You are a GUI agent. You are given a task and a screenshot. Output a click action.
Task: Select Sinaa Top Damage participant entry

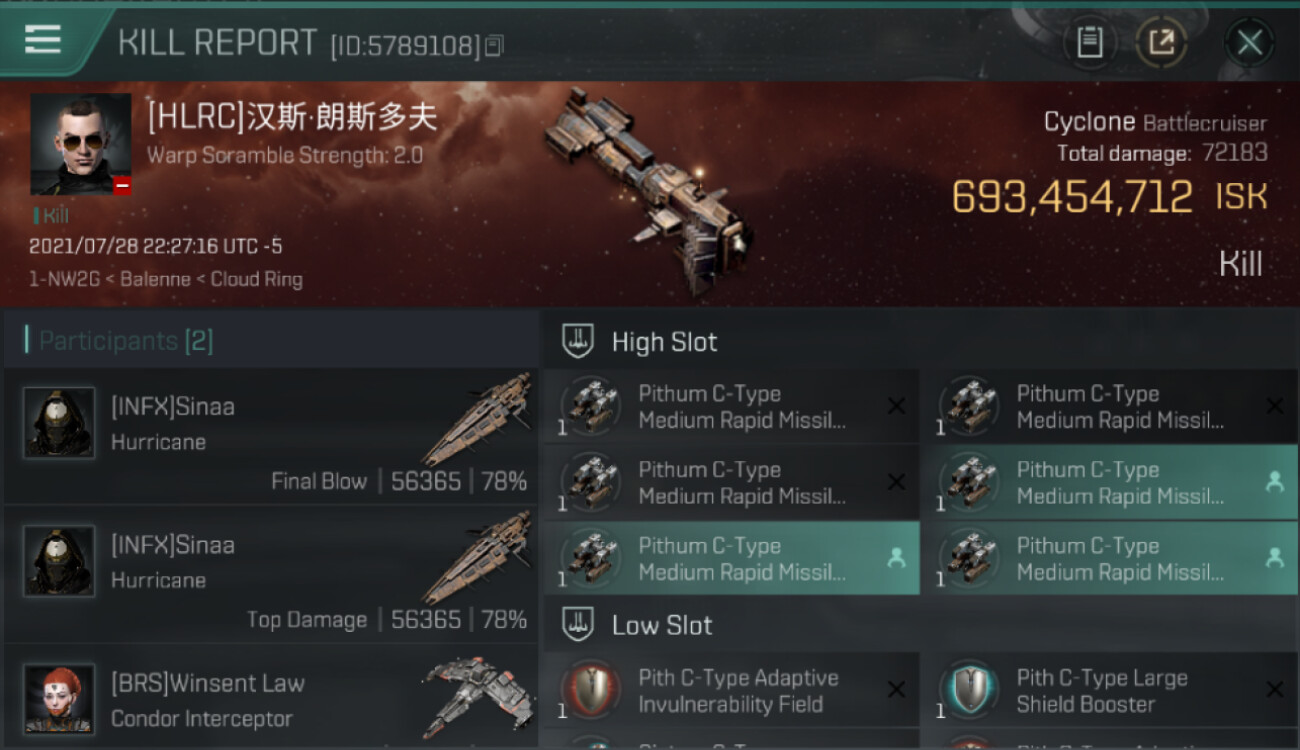(270, 575)
